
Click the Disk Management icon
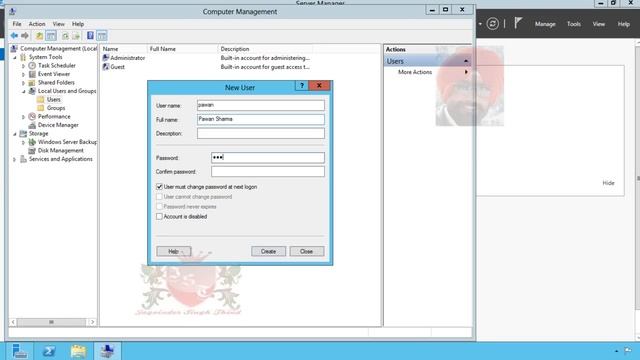(32, 151)
